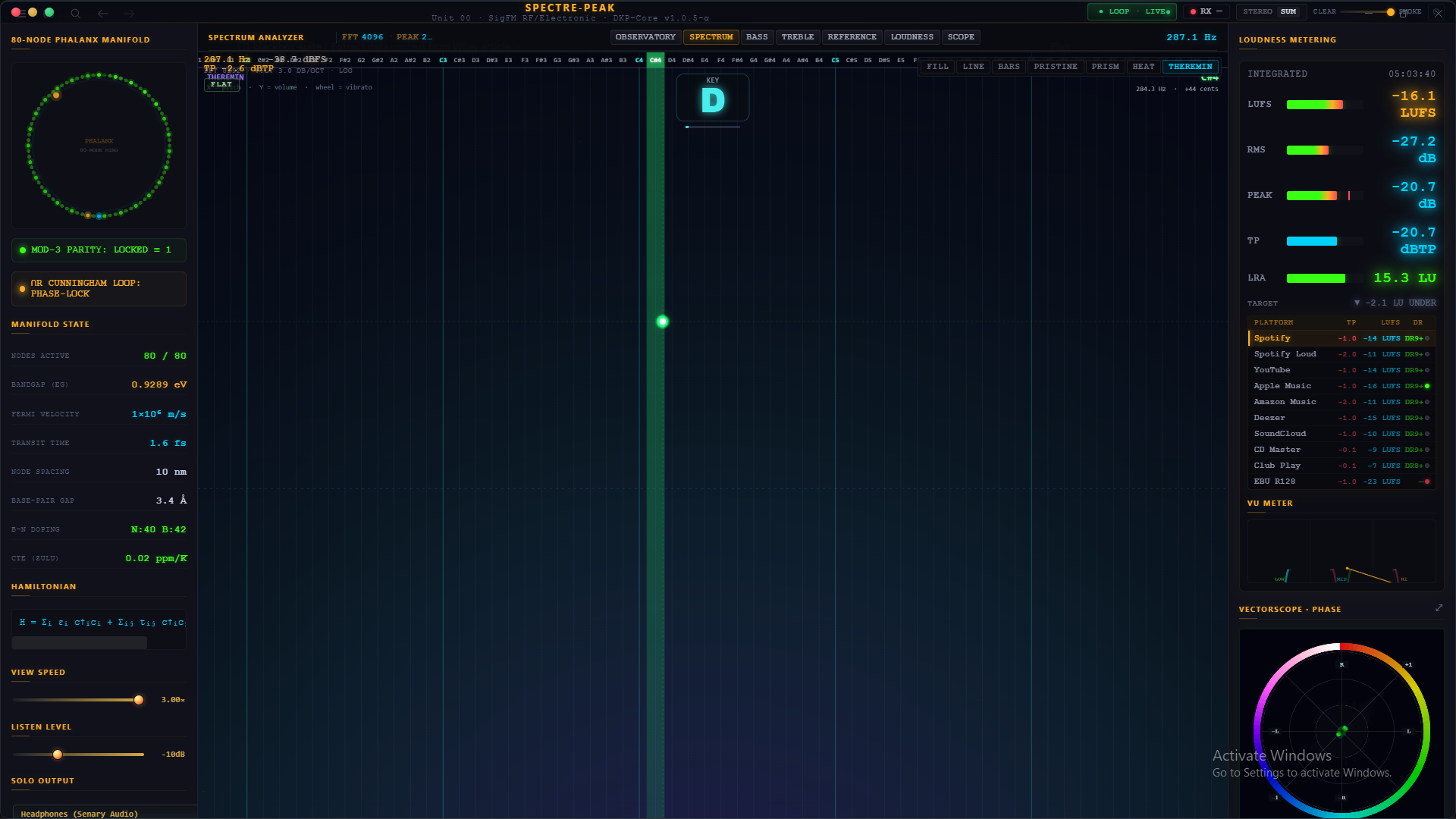The image size is (1456, 819).
Task: Click the vectorscope phase wheel center
Action: [1341, 731]
